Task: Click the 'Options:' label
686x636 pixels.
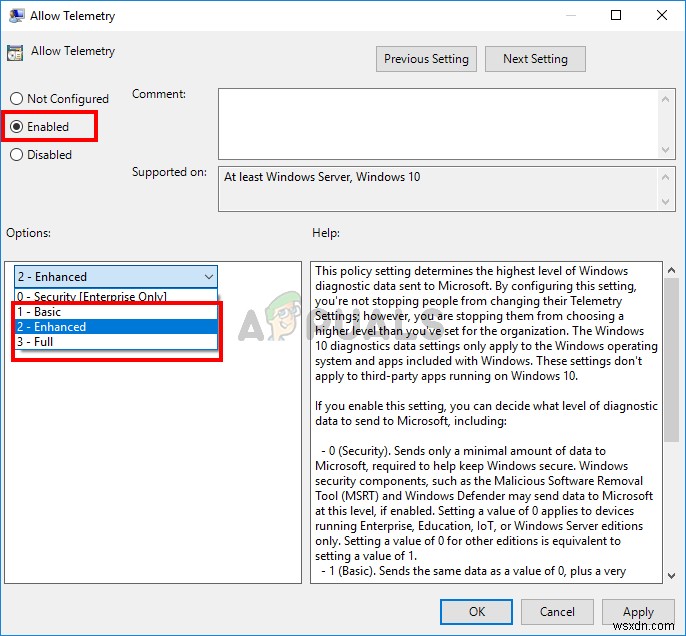Action: (28, 233)
